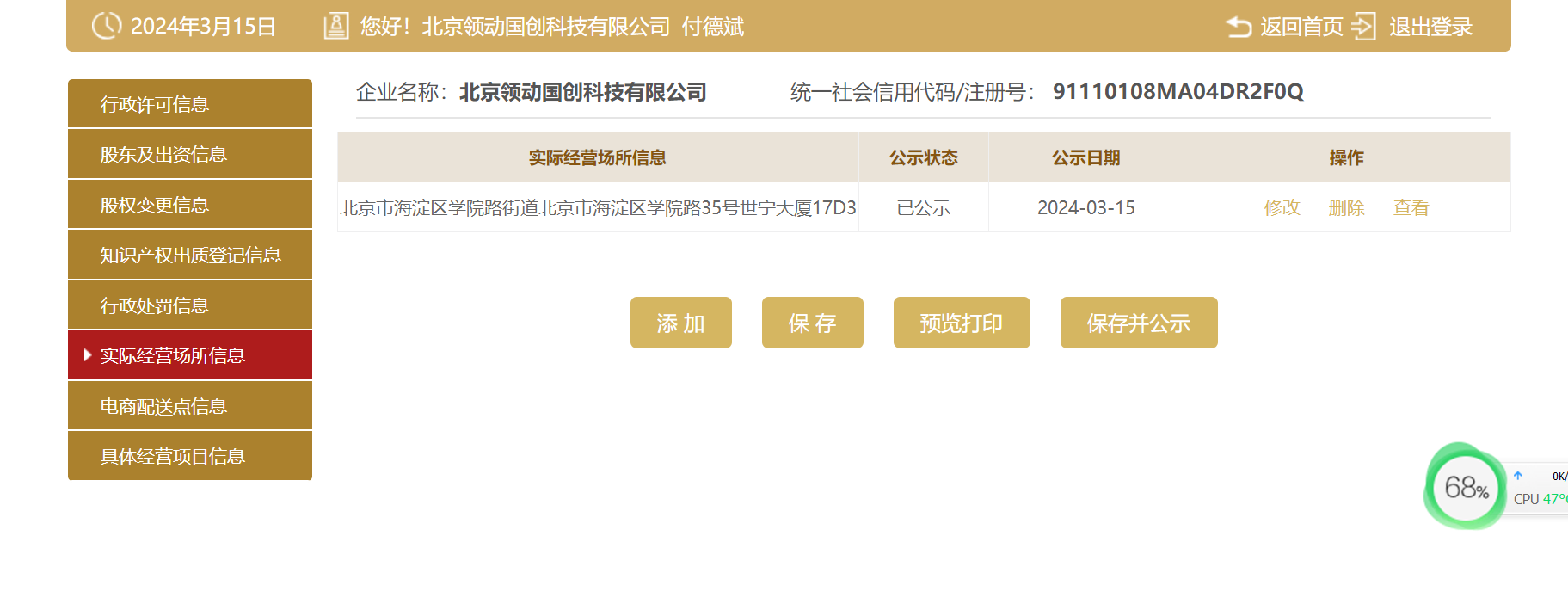Click 删除 to delete the address record
The height and width of the screenshot is (616, 1568).
[x=1346, y=207]
